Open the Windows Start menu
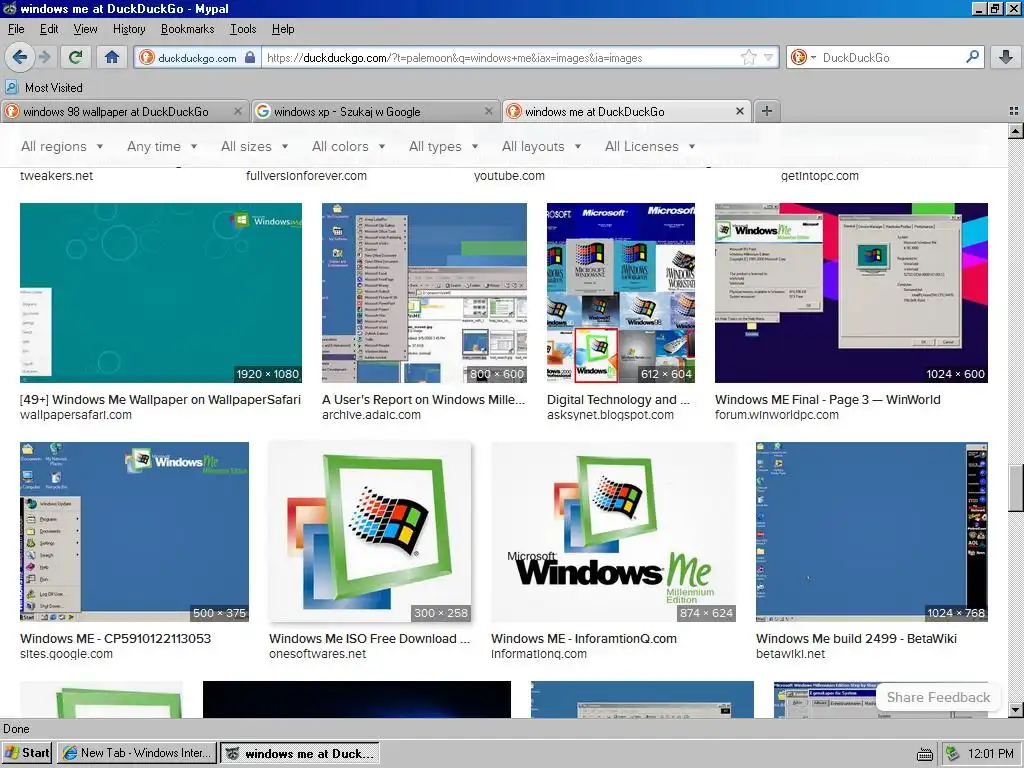1024x768 pixels. [27, 753]
